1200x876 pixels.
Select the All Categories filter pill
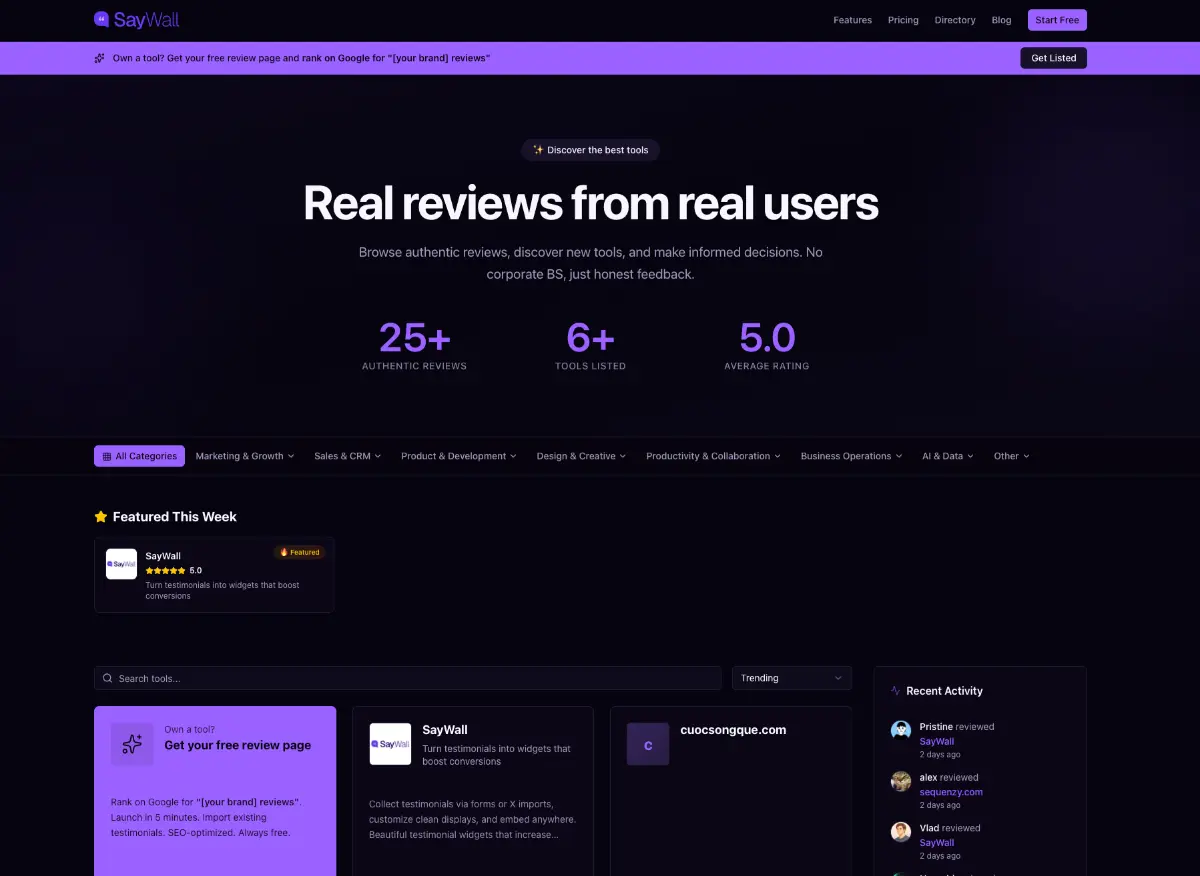click(x=139, y=455)
